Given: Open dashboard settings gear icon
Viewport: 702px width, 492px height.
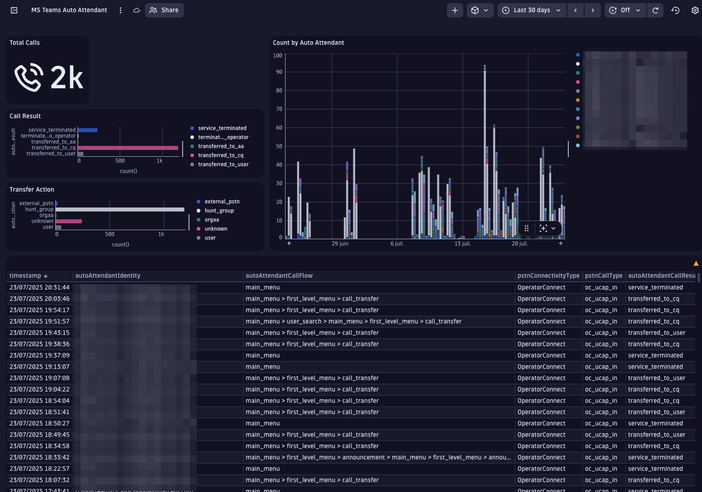Looking at the screenshot, I should [695, 10].
